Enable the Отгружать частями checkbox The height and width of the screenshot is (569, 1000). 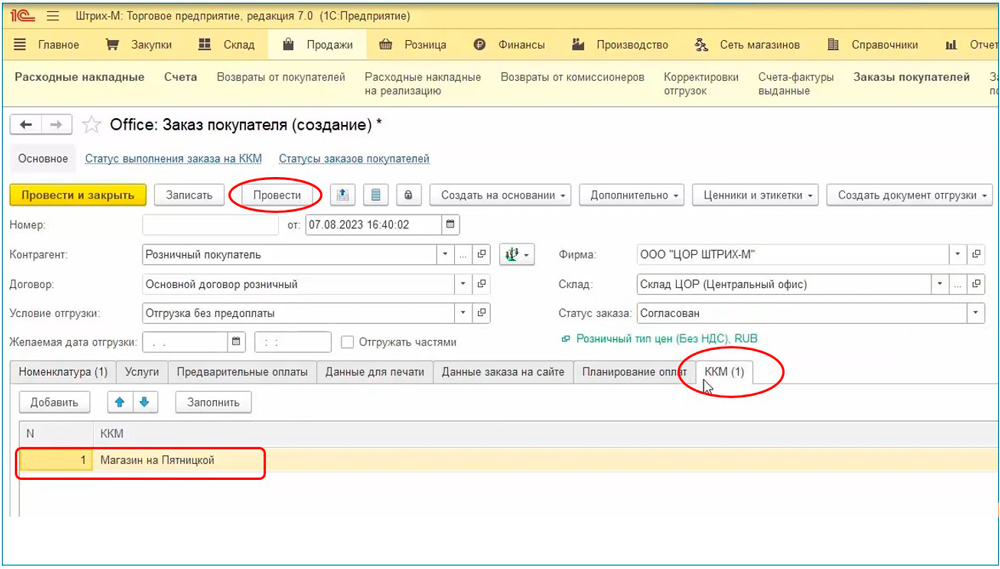point(348,342)
